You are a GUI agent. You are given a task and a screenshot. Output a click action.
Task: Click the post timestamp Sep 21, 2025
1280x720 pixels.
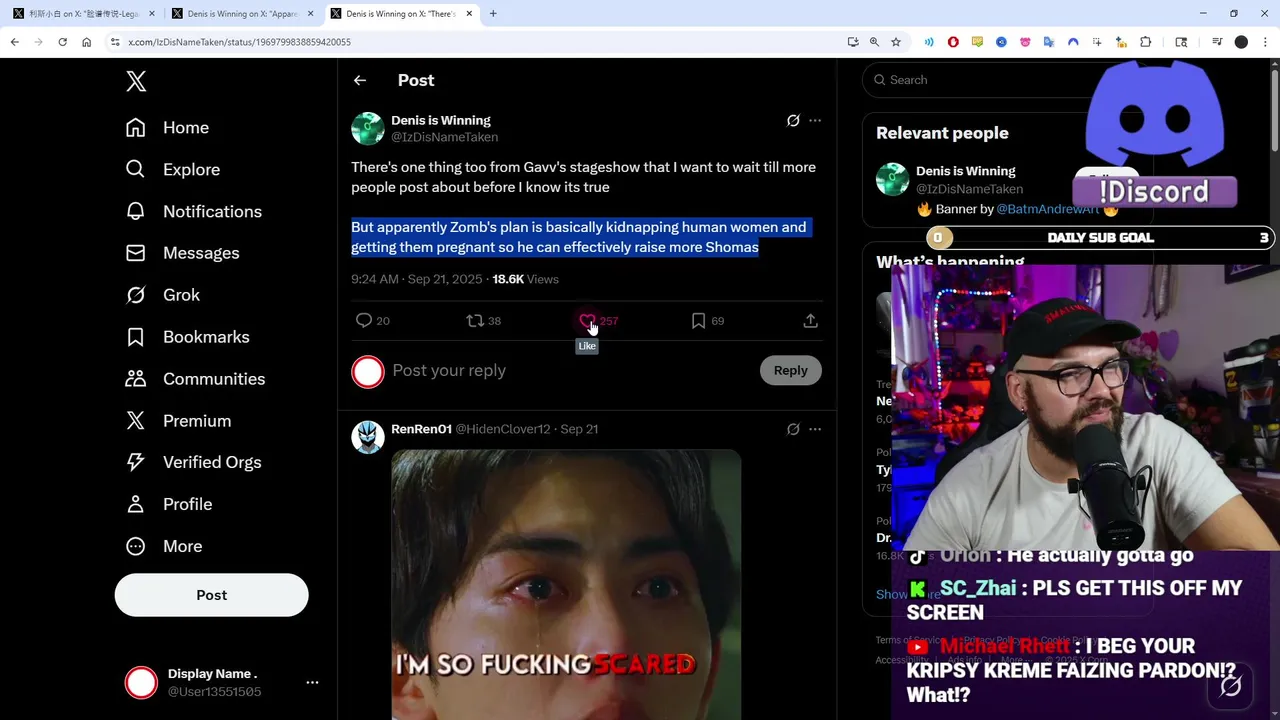point(416,279)
